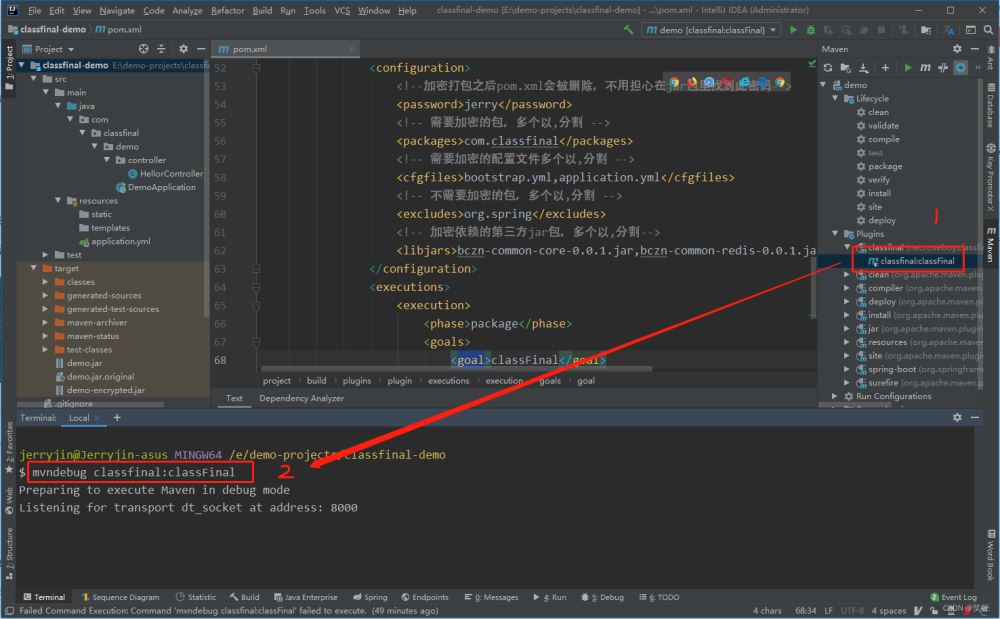Screen dimensions: 1000x619
Task: Click Generate Sources and Update Folders icon
Action: click(x=846, y=68)
